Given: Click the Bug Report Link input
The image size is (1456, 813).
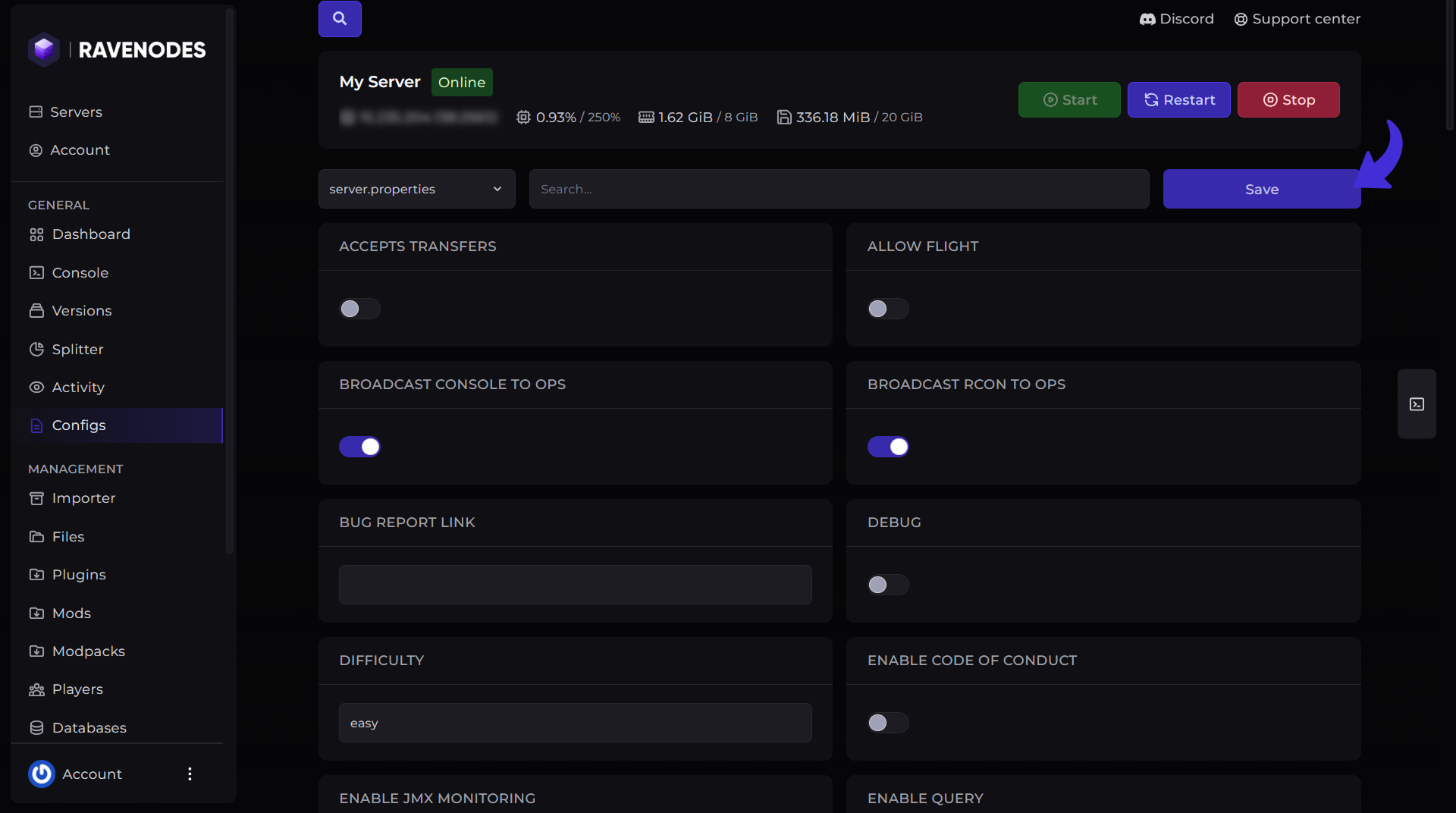Looking at the screenshot, I should (x=576, y=585).
